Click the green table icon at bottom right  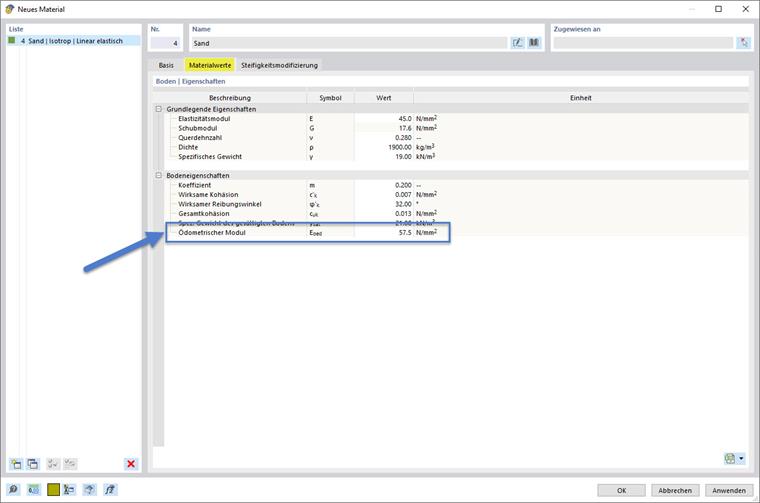729,458
